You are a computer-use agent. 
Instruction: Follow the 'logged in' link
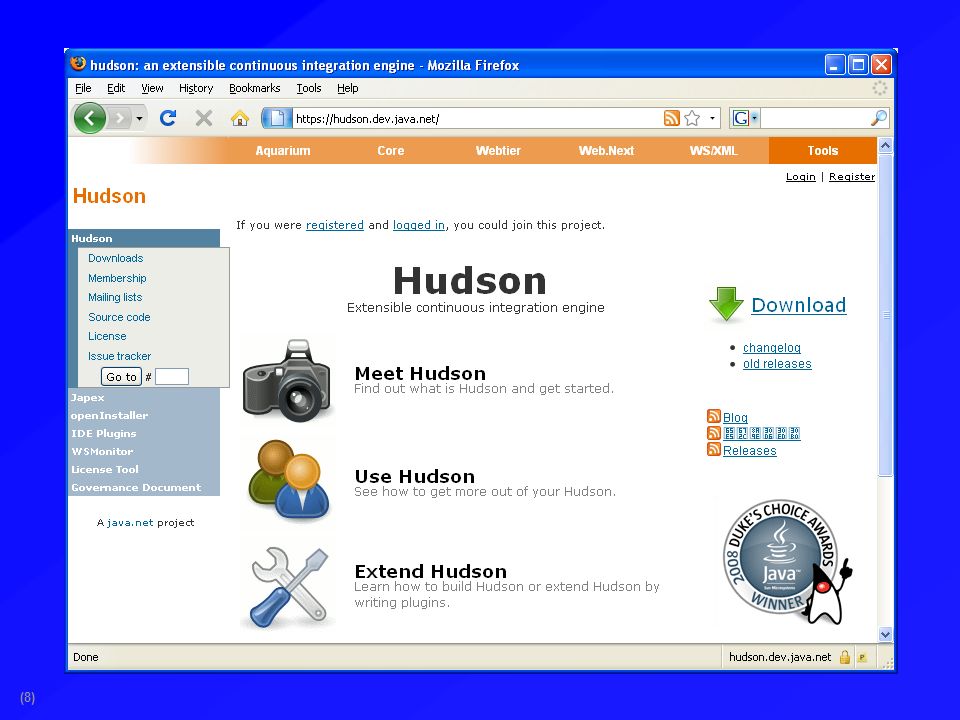419,225
